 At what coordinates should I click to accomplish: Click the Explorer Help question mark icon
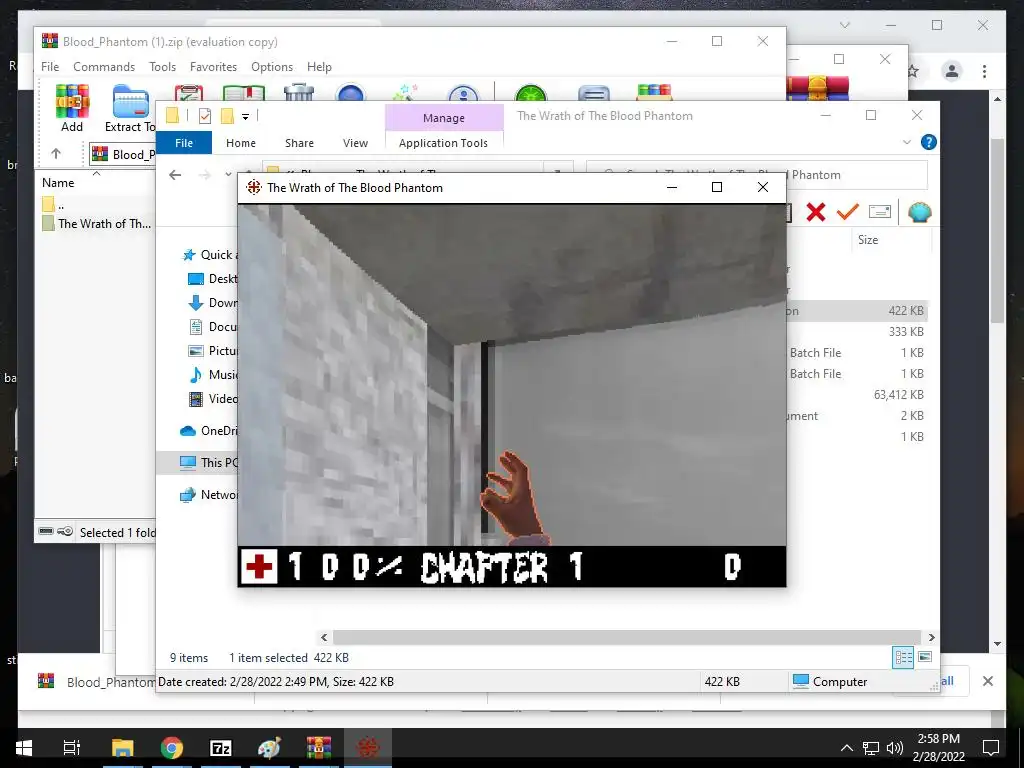pos(928,142)
